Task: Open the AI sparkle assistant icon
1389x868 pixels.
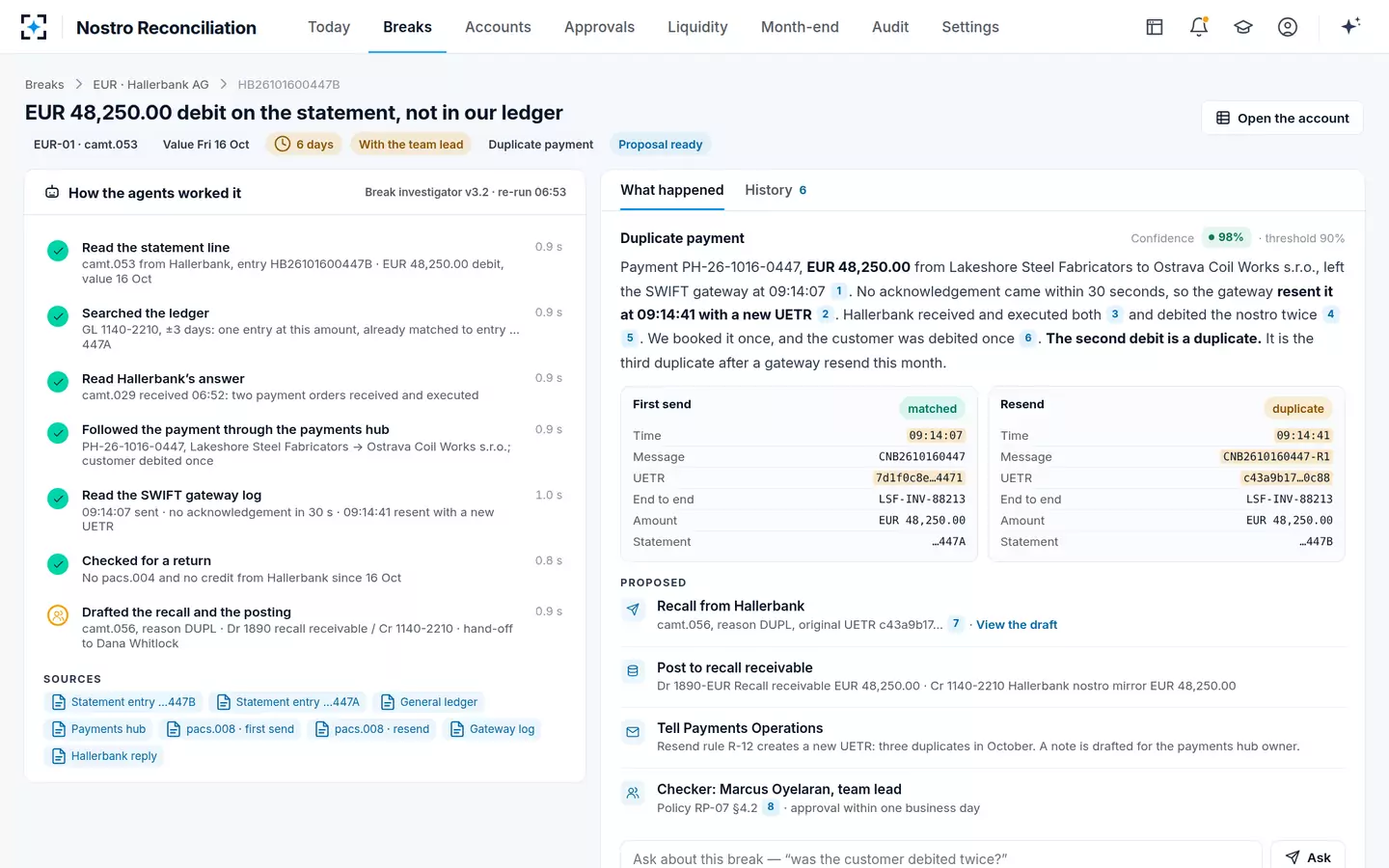Action: pos(1350,26)
